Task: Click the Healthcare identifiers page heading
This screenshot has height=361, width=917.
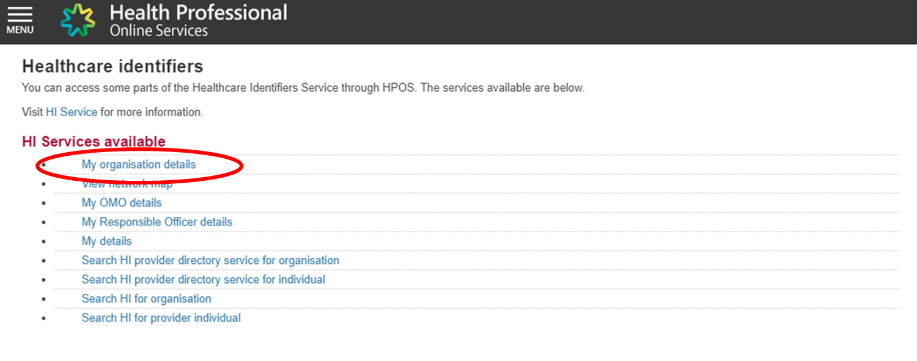Action: coord(112,67)
